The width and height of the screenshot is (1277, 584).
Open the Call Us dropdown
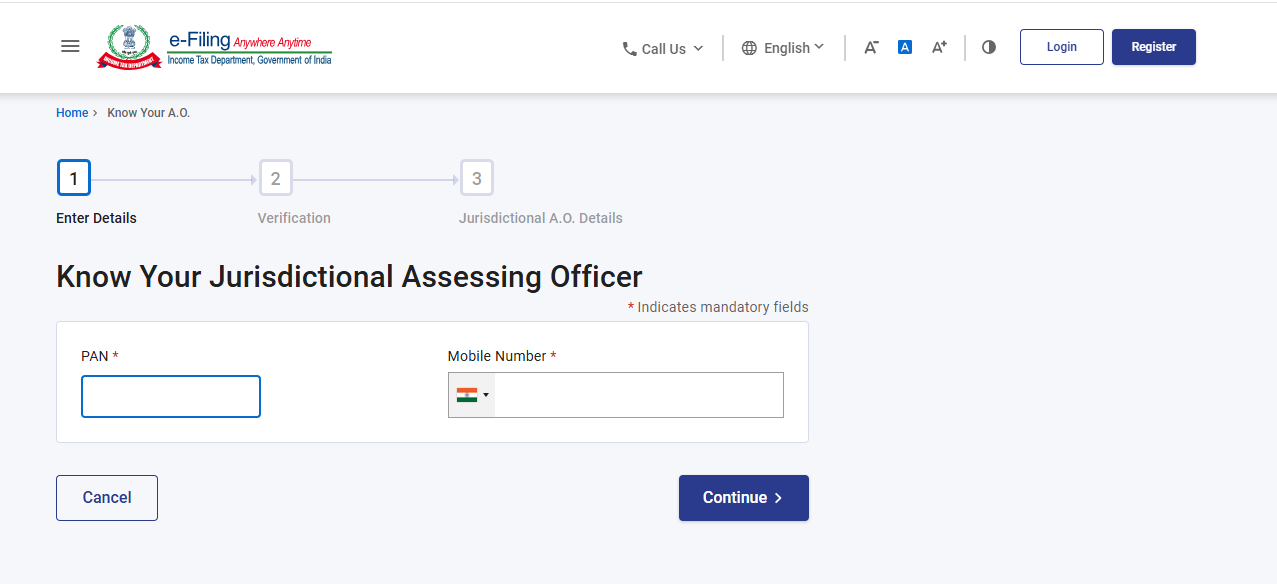point(663,47)
